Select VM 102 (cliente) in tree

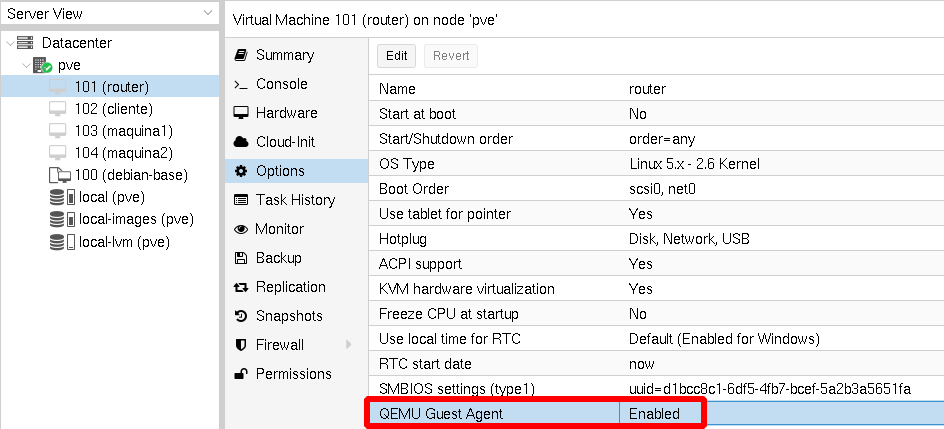(112, 109)
